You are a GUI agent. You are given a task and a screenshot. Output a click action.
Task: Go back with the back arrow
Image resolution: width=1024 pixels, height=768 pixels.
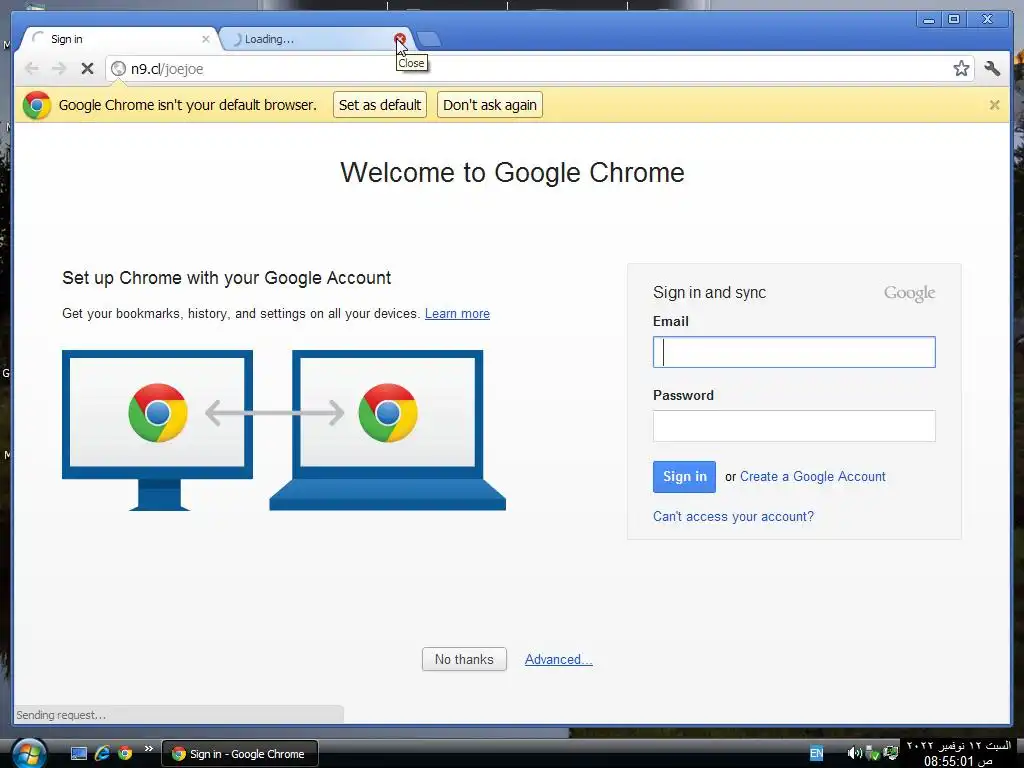coord(31,69)
